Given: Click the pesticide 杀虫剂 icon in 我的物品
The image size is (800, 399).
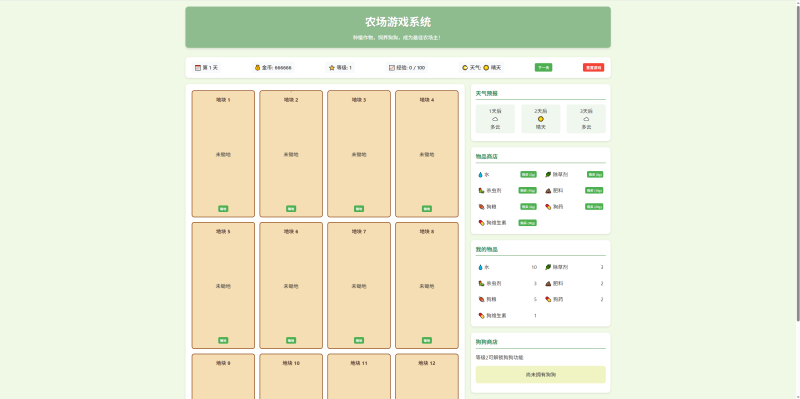Looking at the screenshot, I should 481,283.
